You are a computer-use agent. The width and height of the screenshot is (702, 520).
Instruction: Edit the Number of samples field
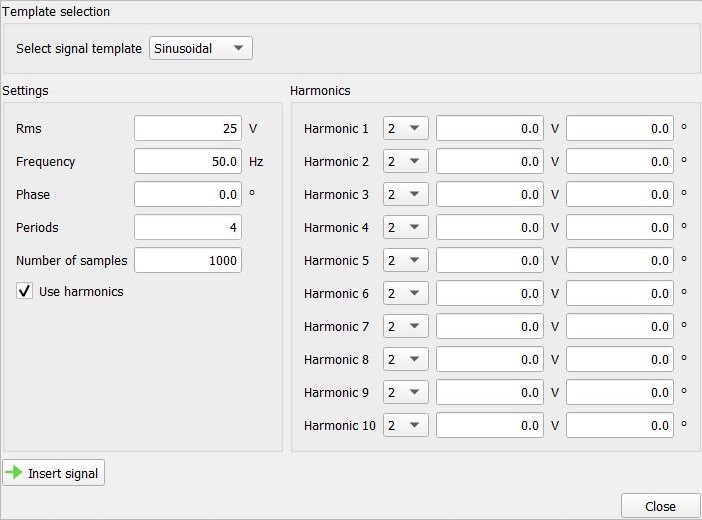(188, 260)
